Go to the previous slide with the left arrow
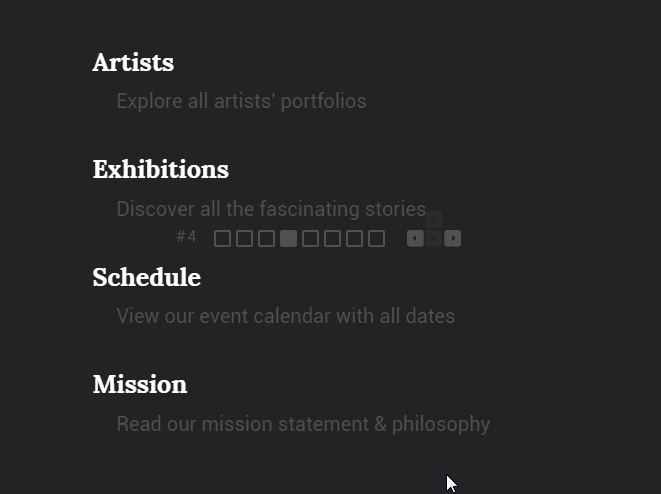Image resolution: width=661 pixels, height=494 pixels. click(x=415, y=239)
